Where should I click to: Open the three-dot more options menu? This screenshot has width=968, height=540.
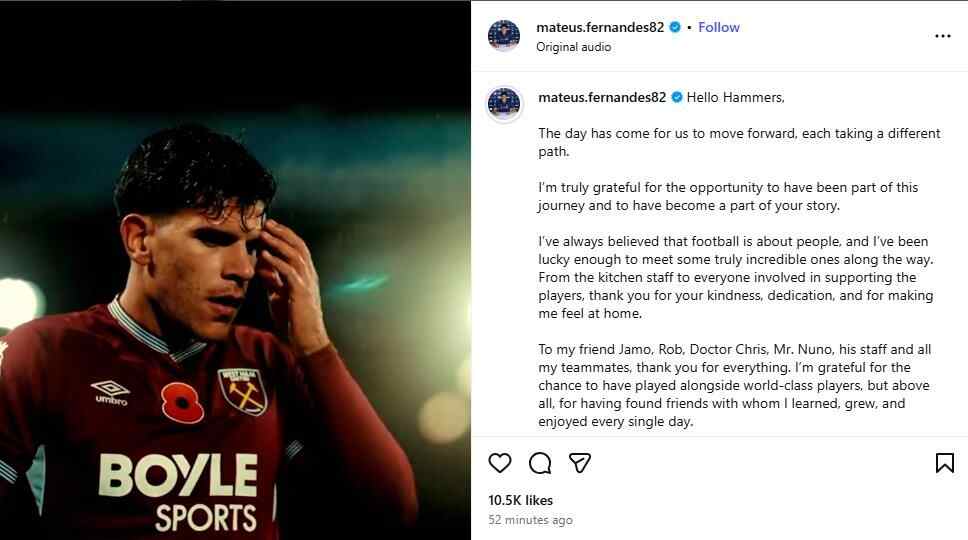click(x=943, y=36)
